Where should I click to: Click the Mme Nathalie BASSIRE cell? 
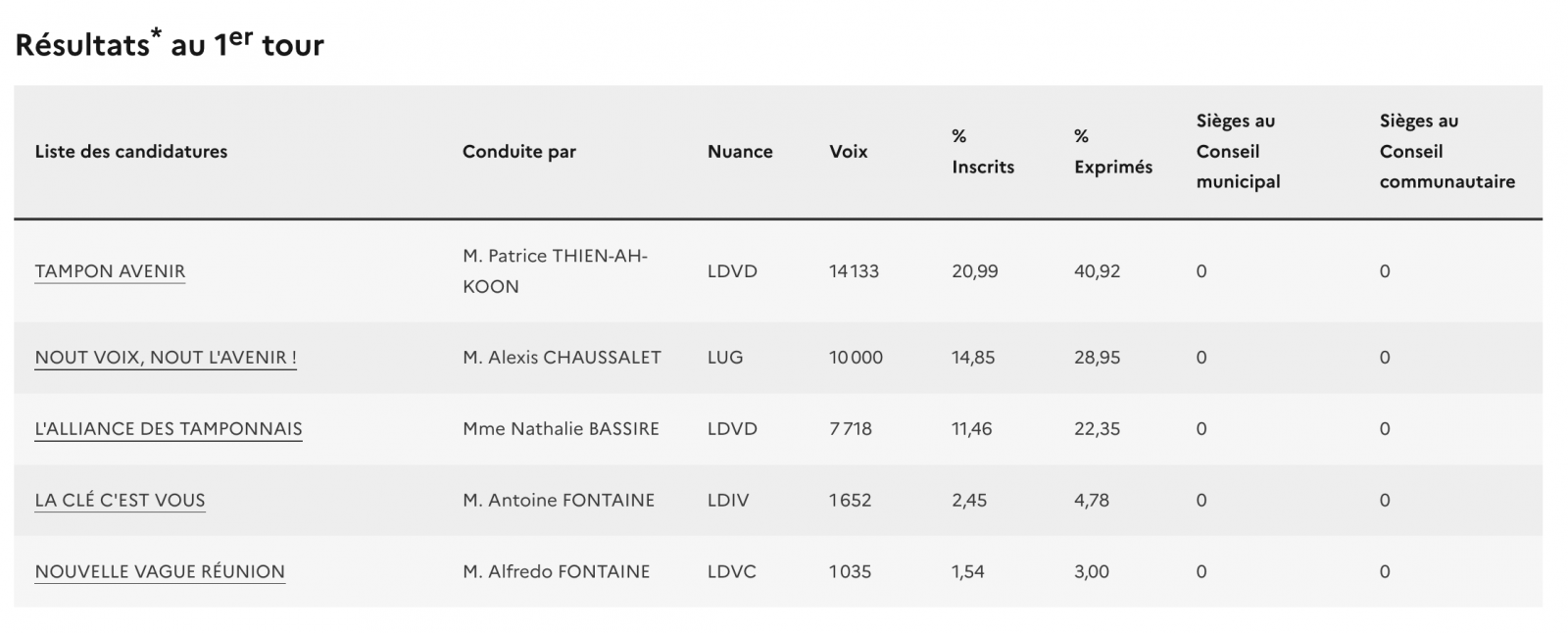561,429
